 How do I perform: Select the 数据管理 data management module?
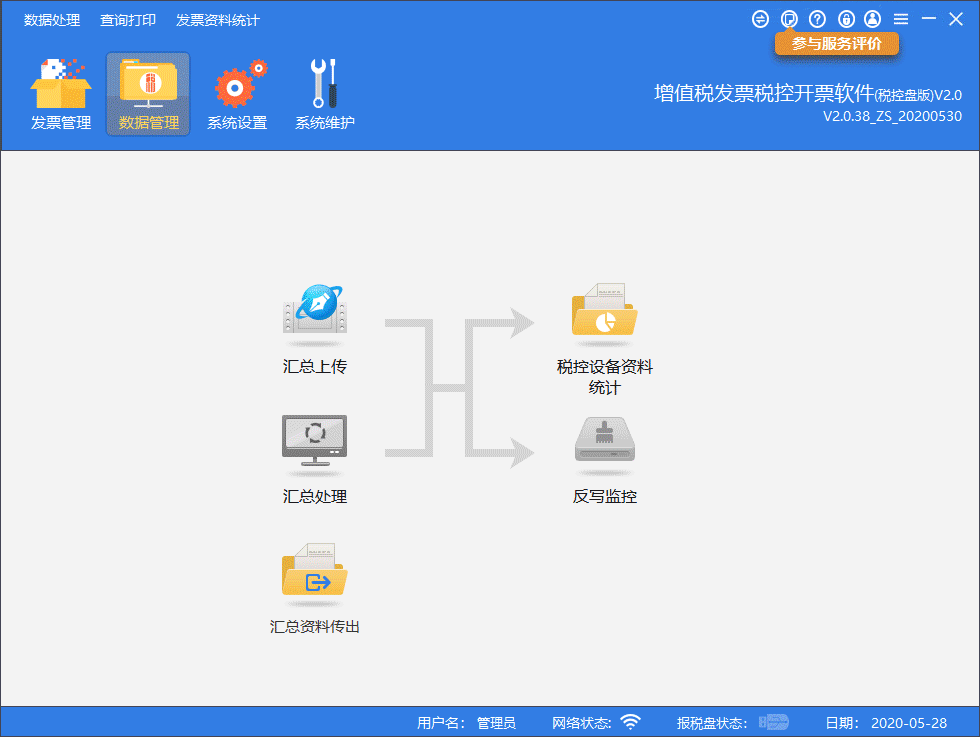148,92
